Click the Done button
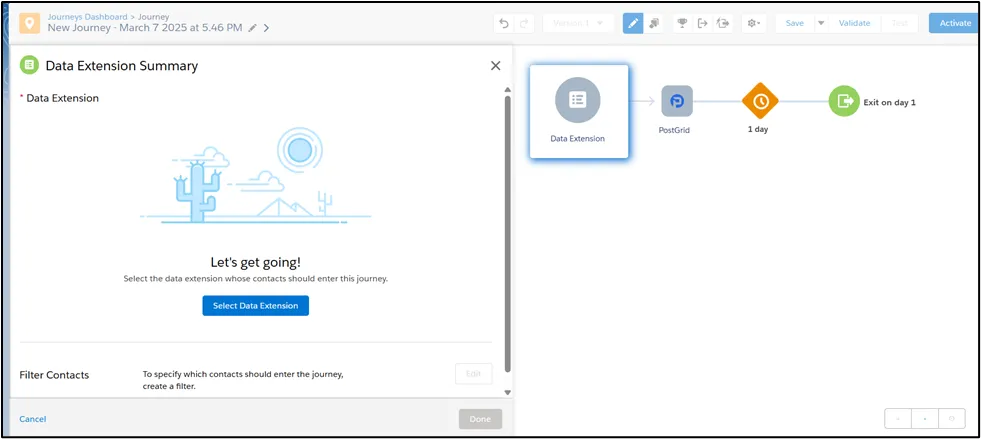Viewport: 981px width, 439px height. [x=480, y=419]
